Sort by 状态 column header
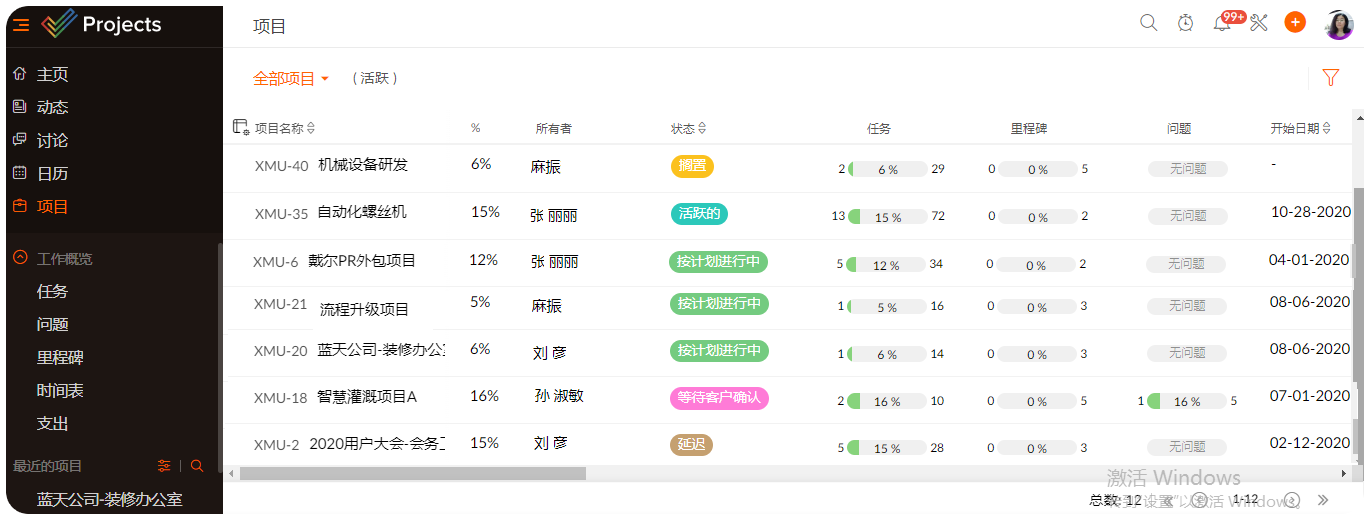 coord(688,128)
